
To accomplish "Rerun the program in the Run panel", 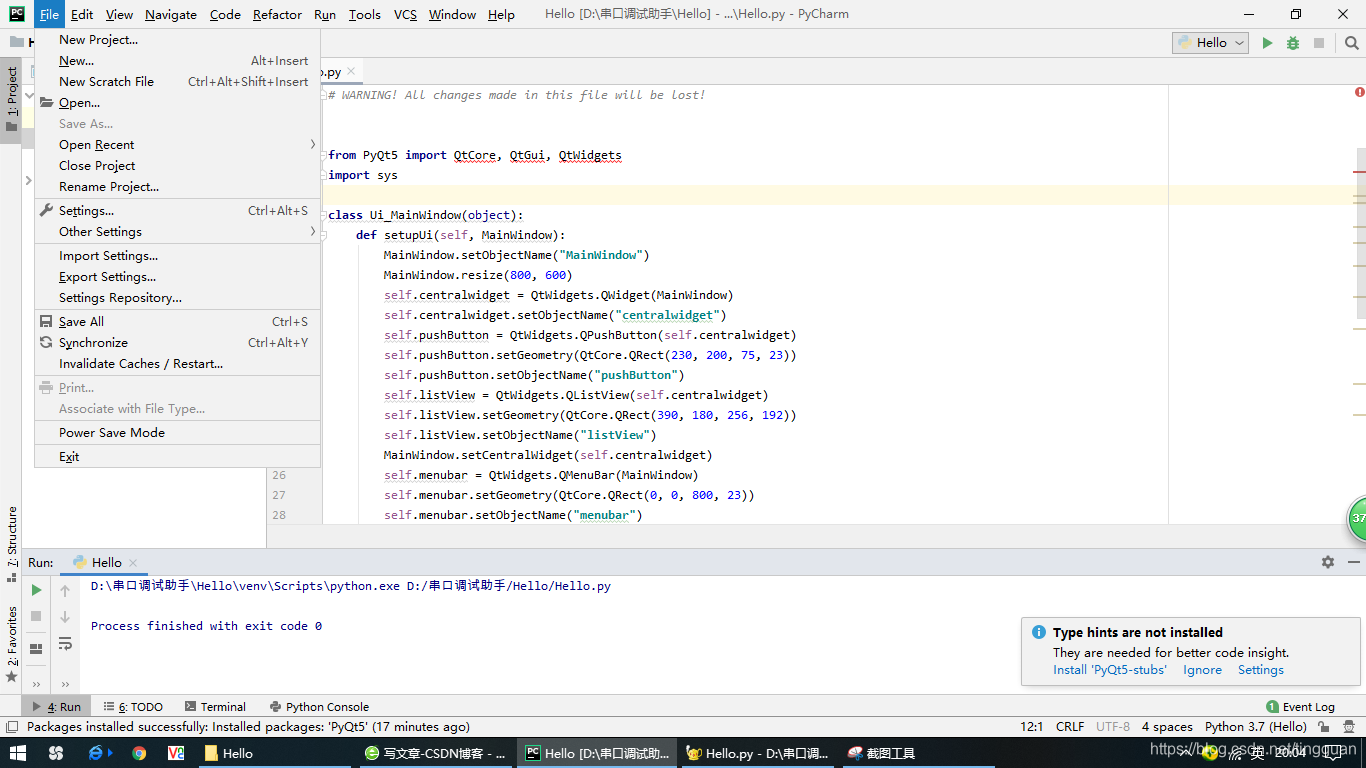I will pyautogui.click(x=36, y=590).
